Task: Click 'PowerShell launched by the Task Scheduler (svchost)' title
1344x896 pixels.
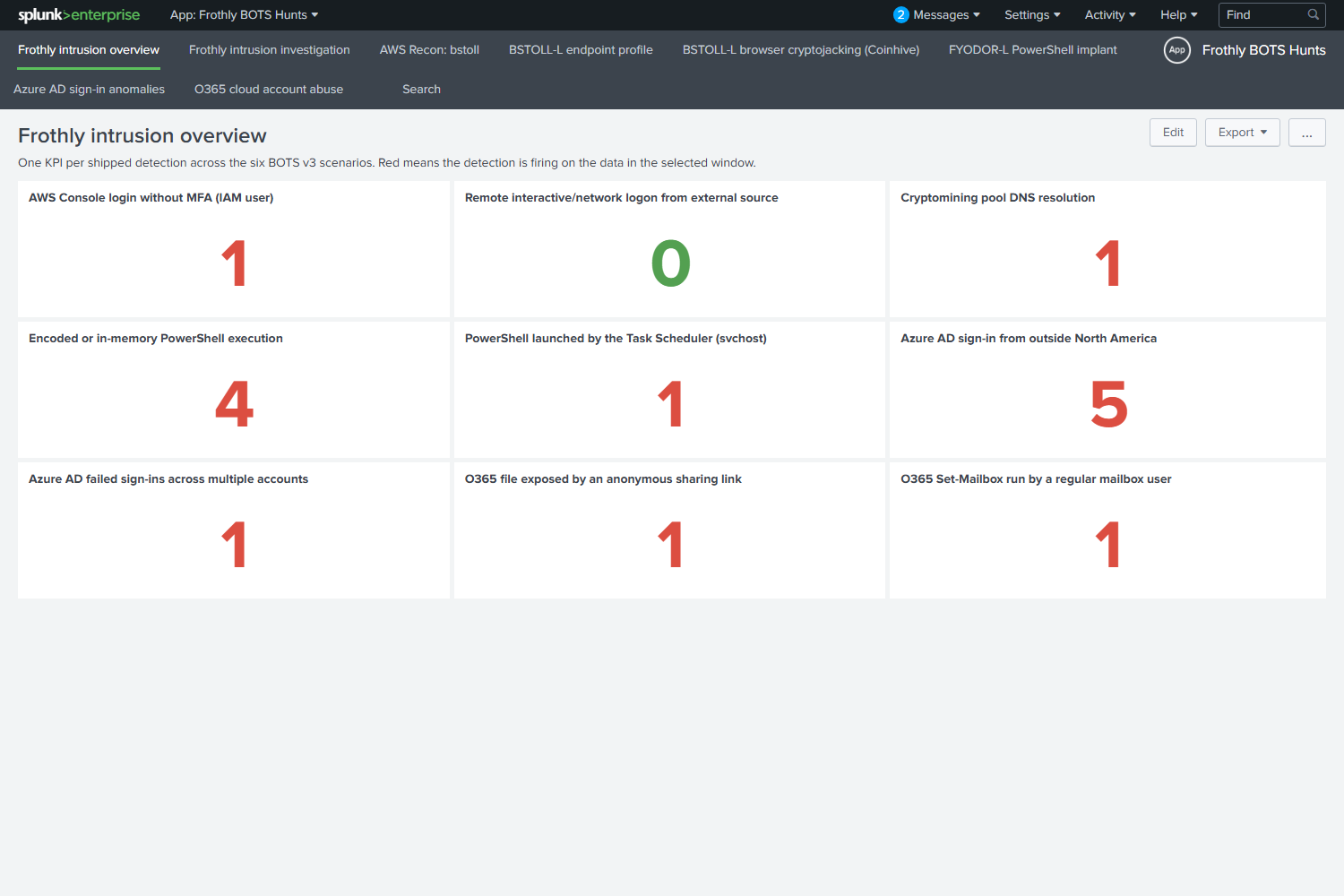Action: point(616,339)
